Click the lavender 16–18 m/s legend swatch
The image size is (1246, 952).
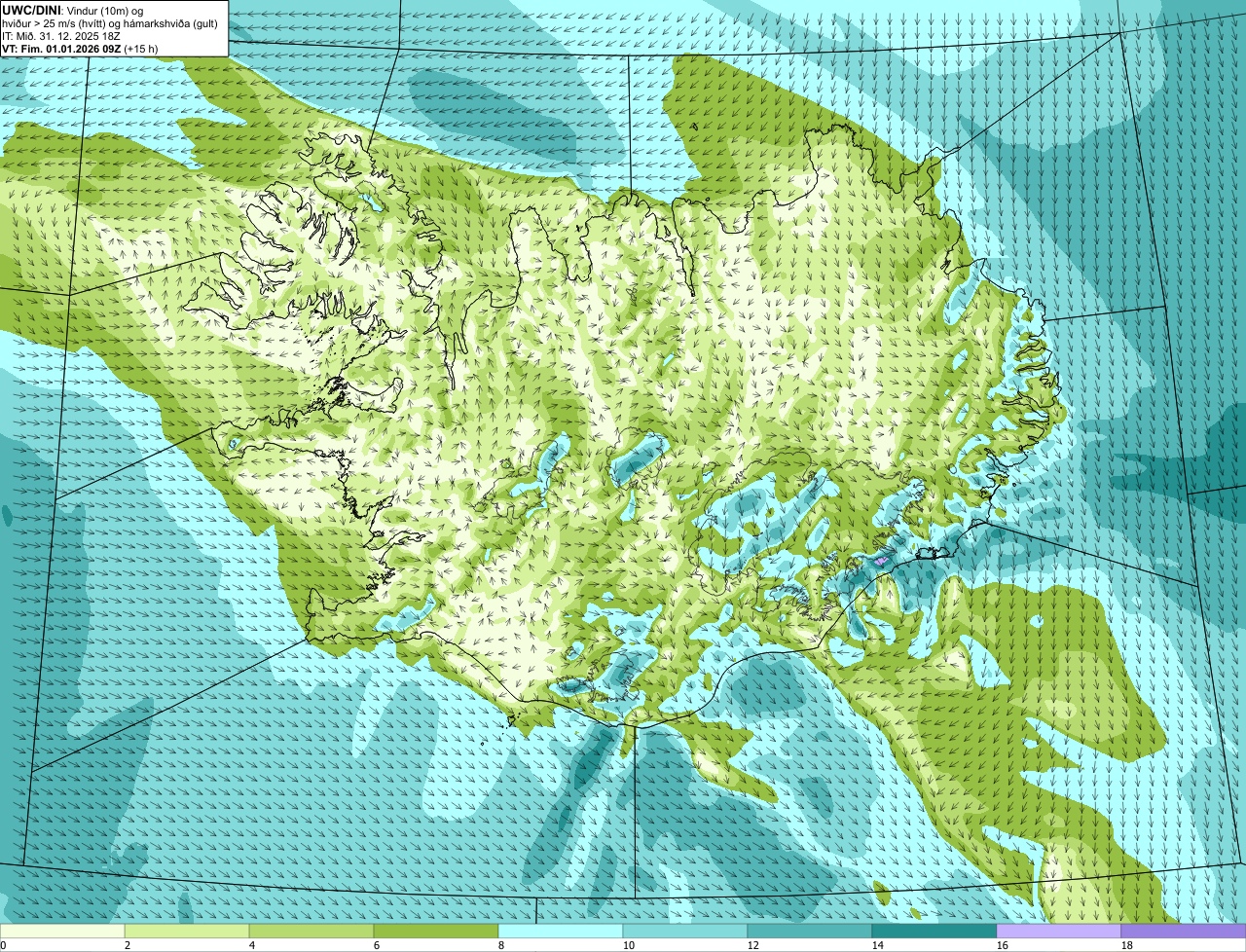point(1059,931)
